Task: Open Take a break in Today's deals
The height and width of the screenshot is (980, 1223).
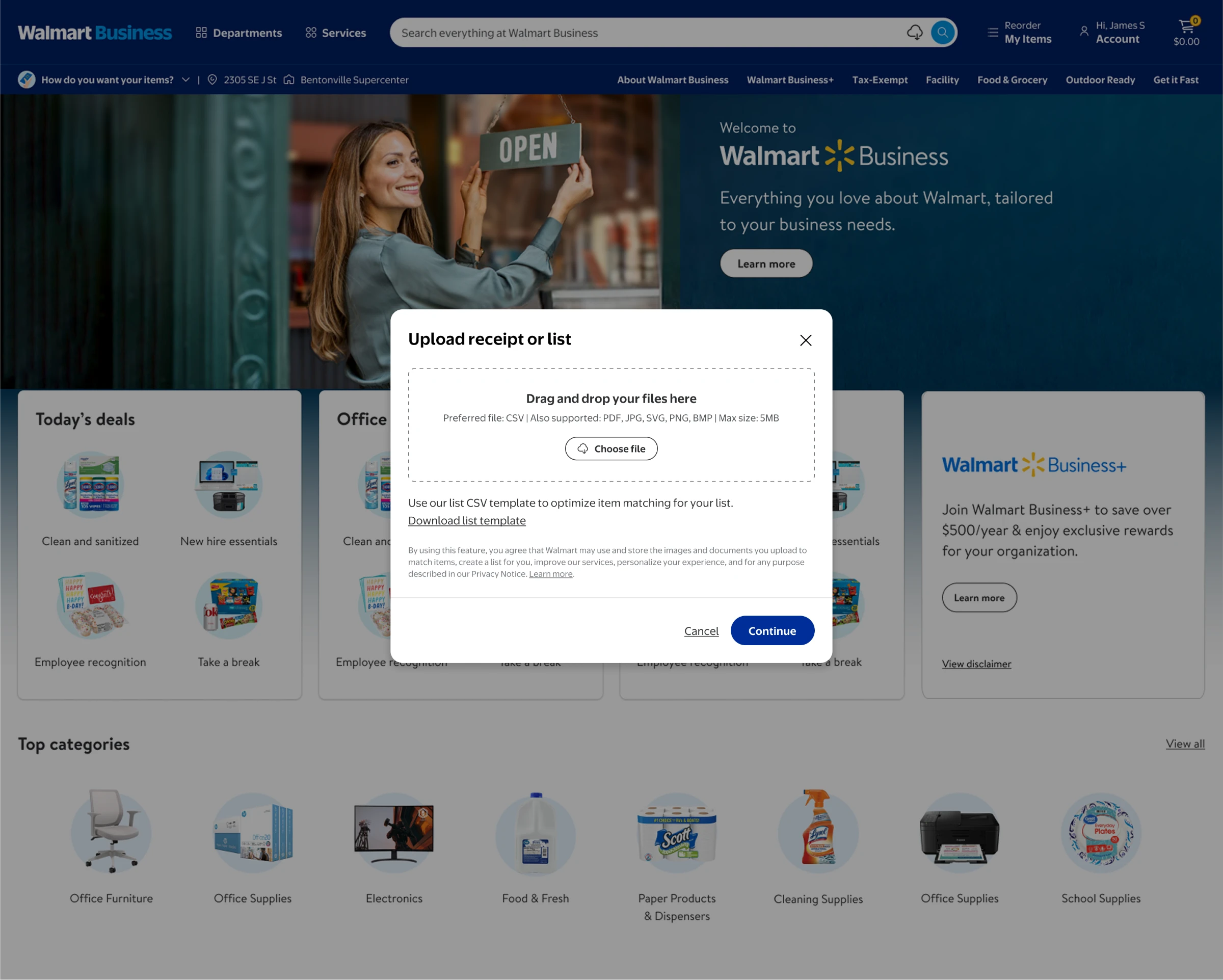Action: [229, 620]
